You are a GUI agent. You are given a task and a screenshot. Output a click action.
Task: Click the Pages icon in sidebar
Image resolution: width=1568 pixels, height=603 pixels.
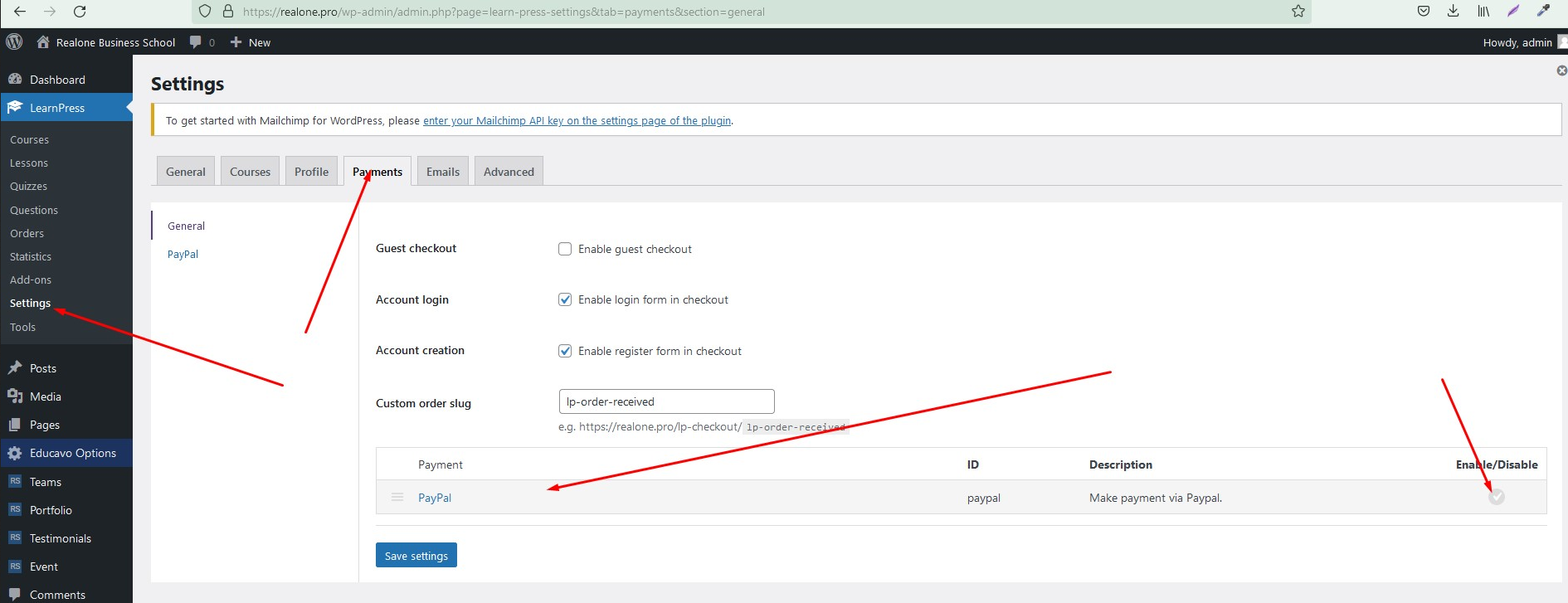pos(15,425)
